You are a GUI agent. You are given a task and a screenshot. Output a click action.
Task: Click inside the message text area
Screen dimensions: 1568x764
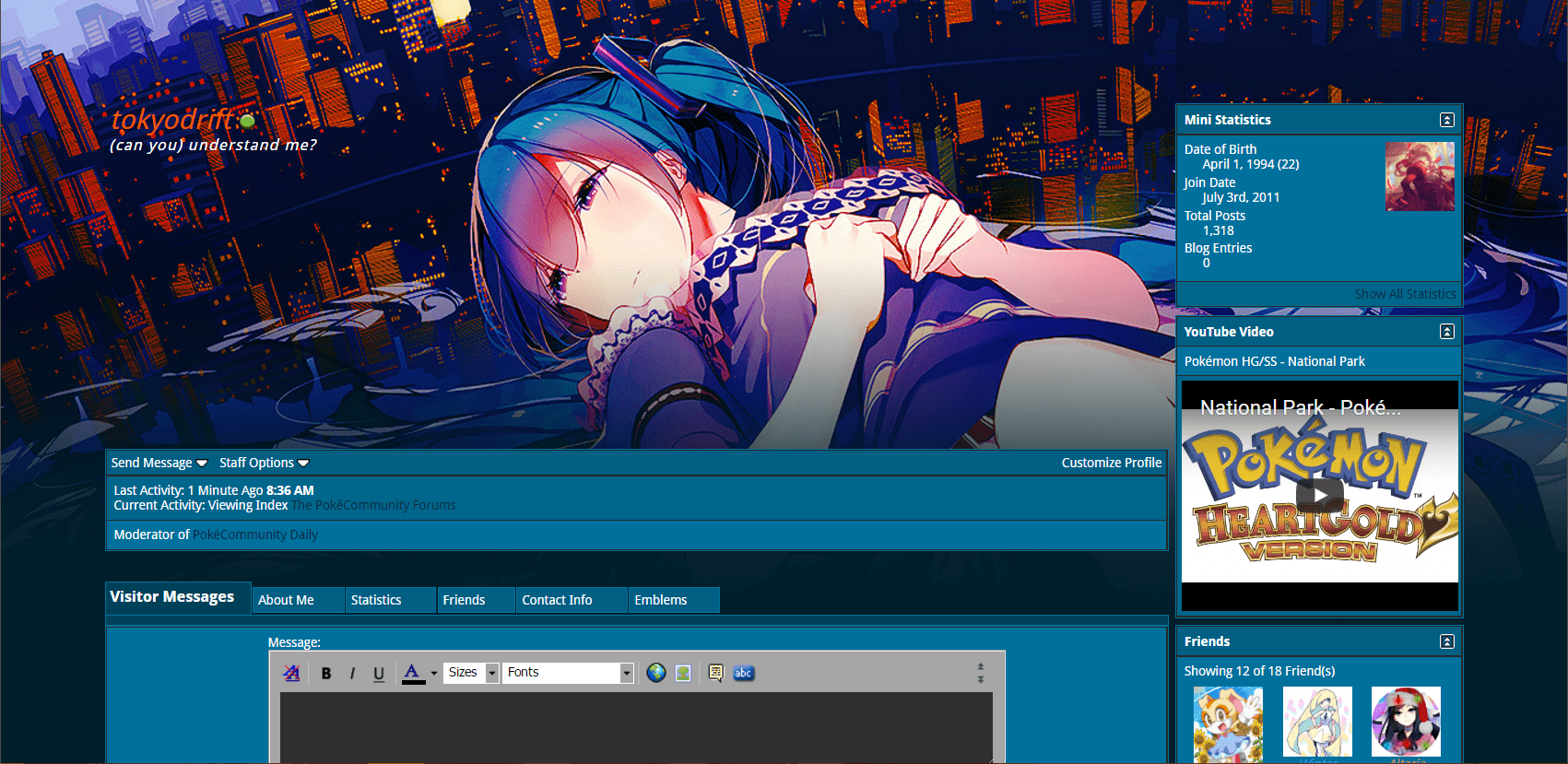636,726
